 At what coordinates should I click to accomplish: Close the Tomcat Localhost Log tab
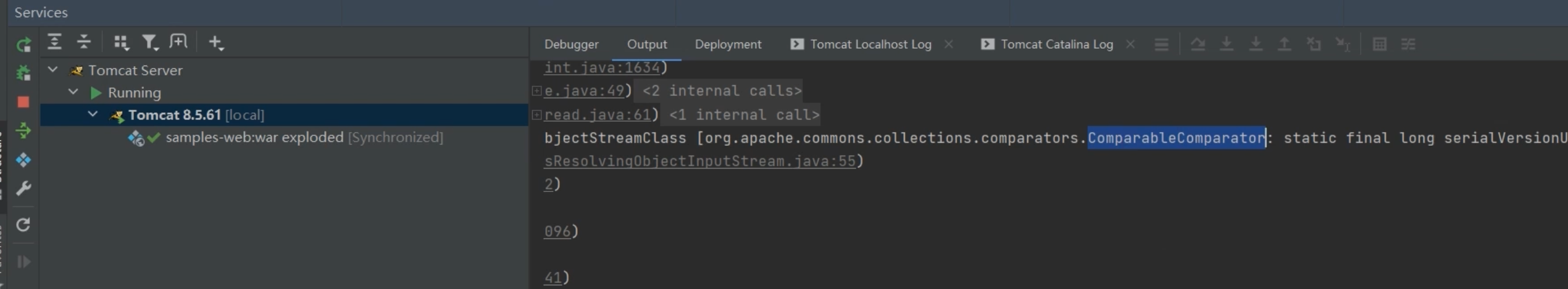pos(949,44)
